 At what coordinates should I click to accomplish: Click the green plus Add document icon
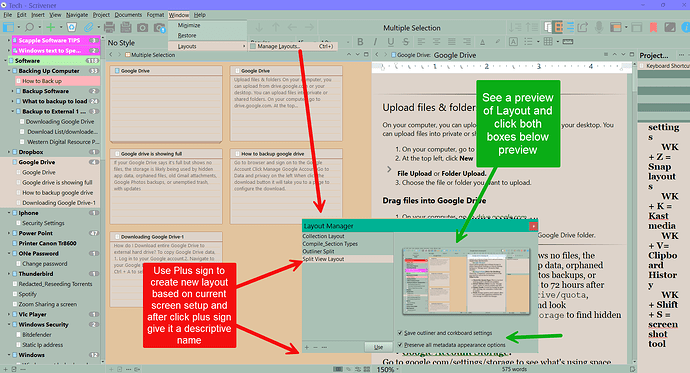[x=51, y=27]
